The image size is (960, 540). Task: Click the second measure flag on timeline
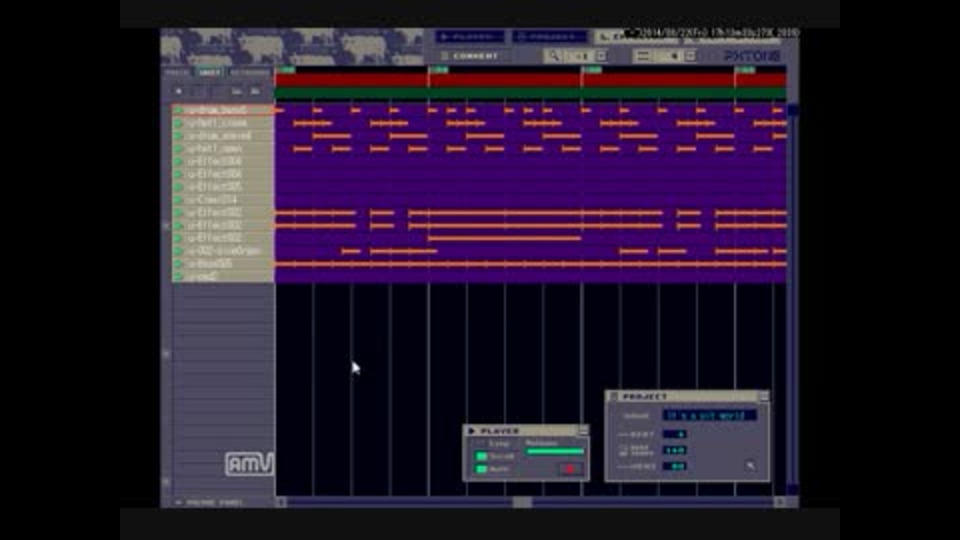tap(438, 70)
